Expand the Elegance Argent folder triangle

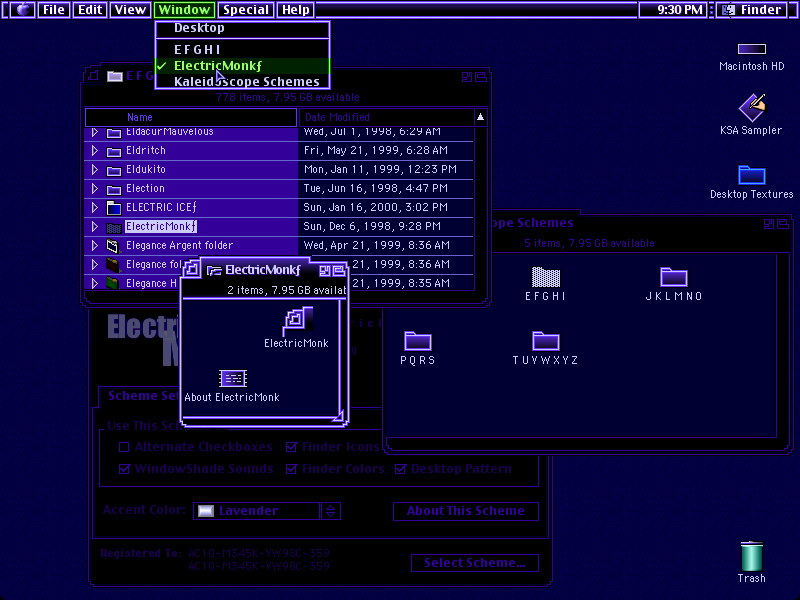pyautogui.click(x=94, y=245)
